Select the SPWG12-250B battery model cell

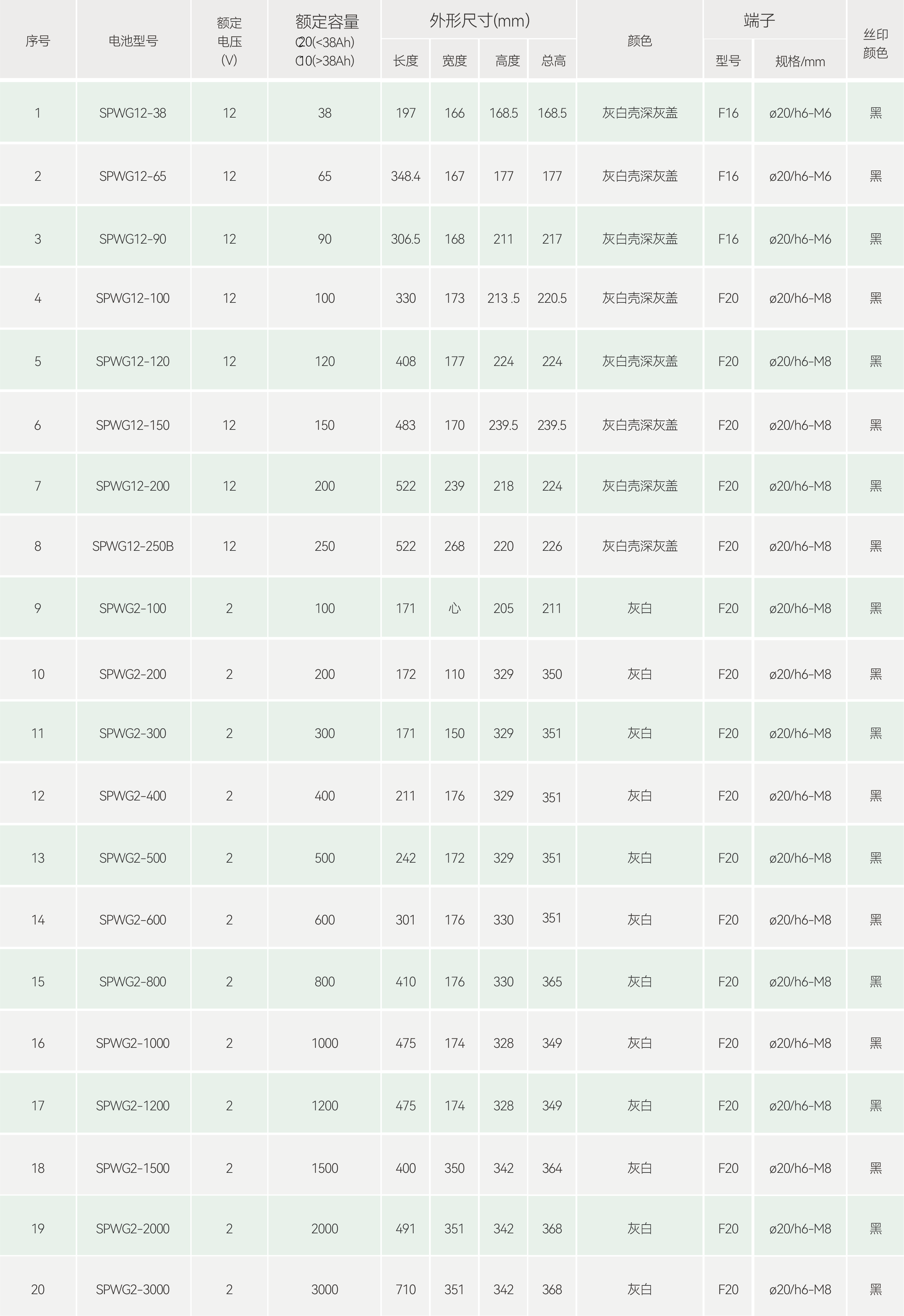coord(132,546)
